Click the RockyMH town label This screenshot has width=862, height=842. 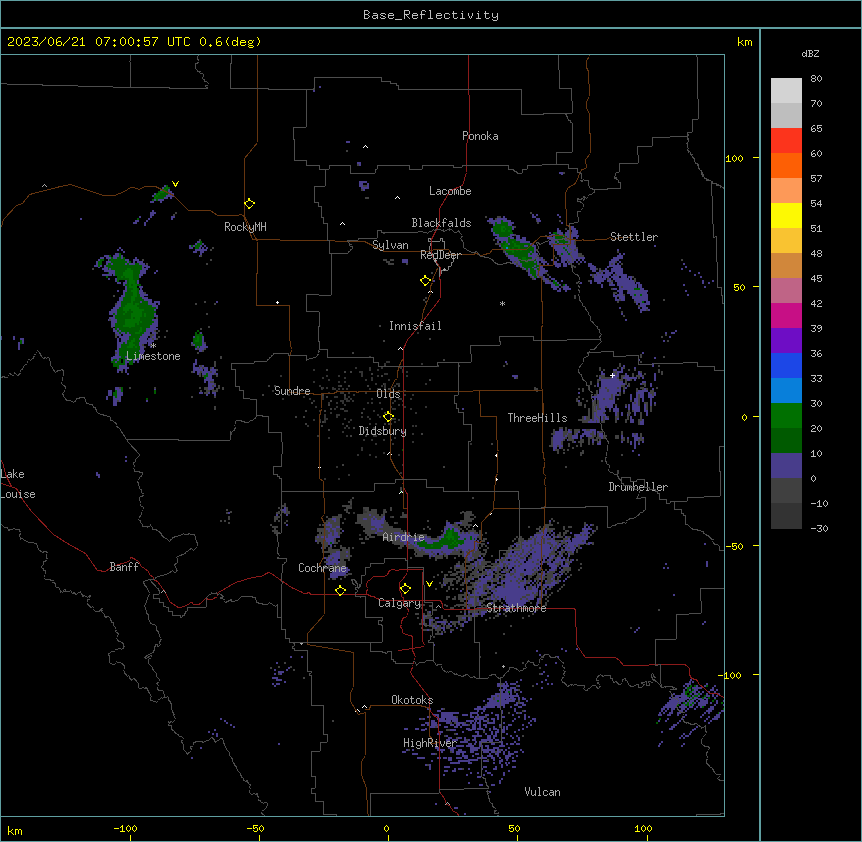point(245,227)
